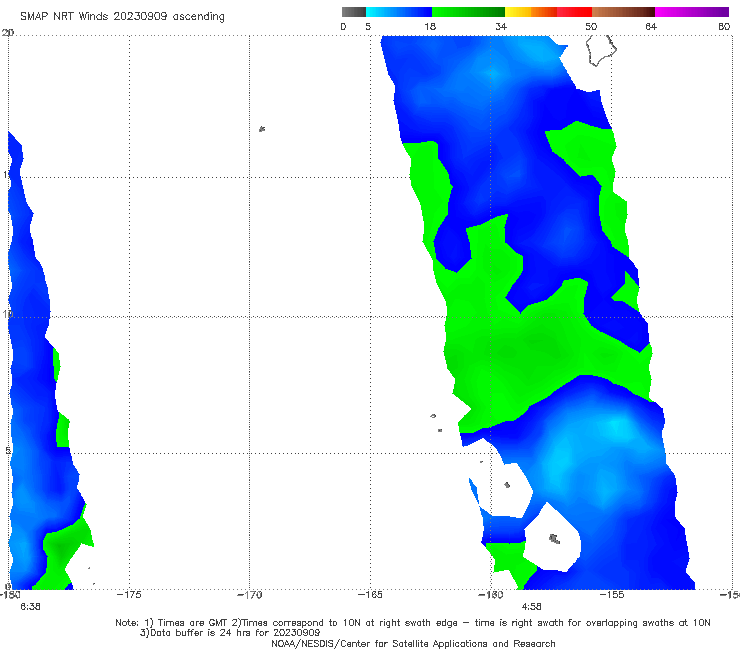Click the latitude label '20' at top left
This screenshot has width=740, height=650.
point(8,33)
